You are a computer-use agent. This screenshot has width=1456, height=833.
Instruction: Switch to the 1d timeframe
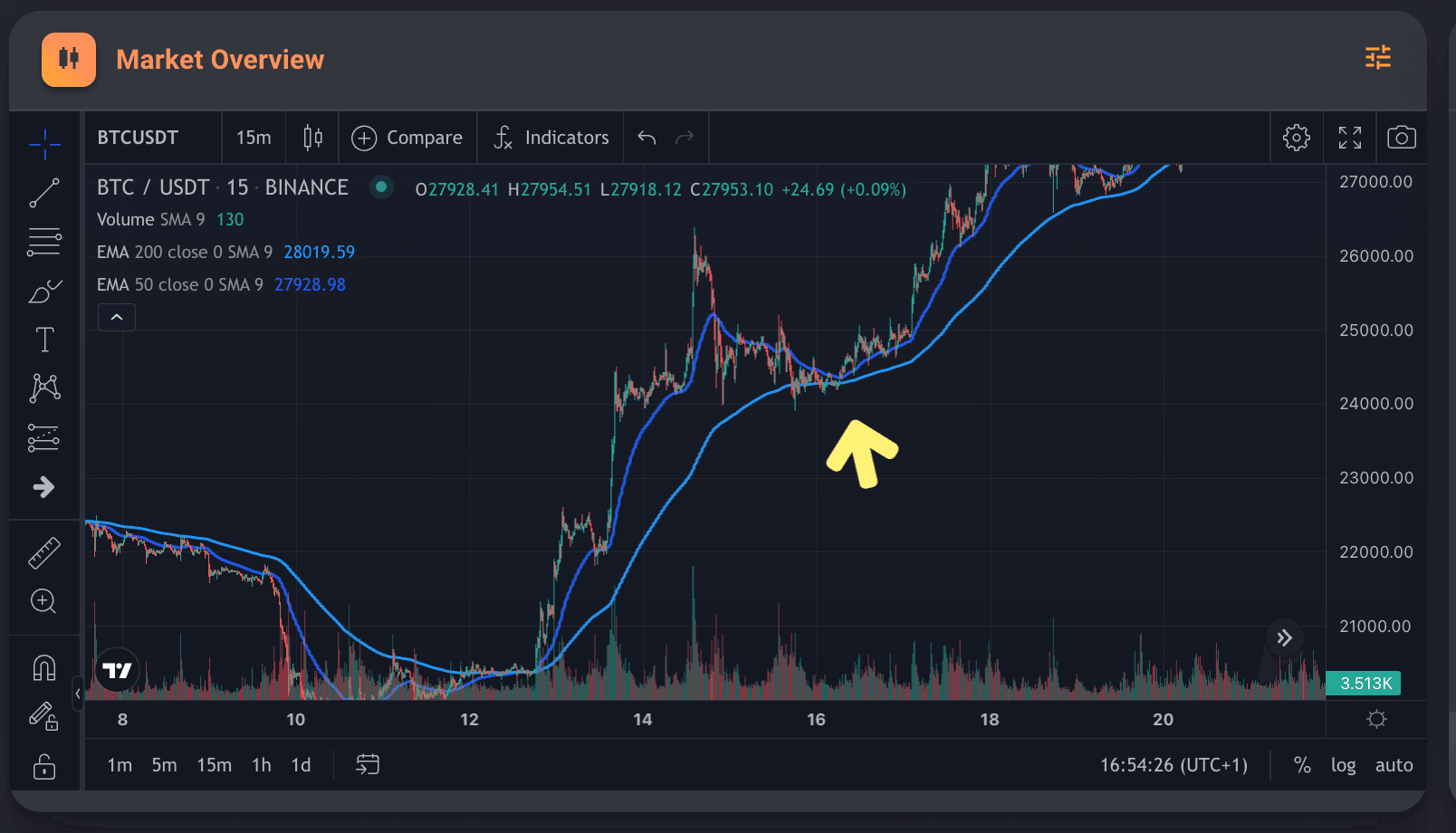click(x=301, y=765)
